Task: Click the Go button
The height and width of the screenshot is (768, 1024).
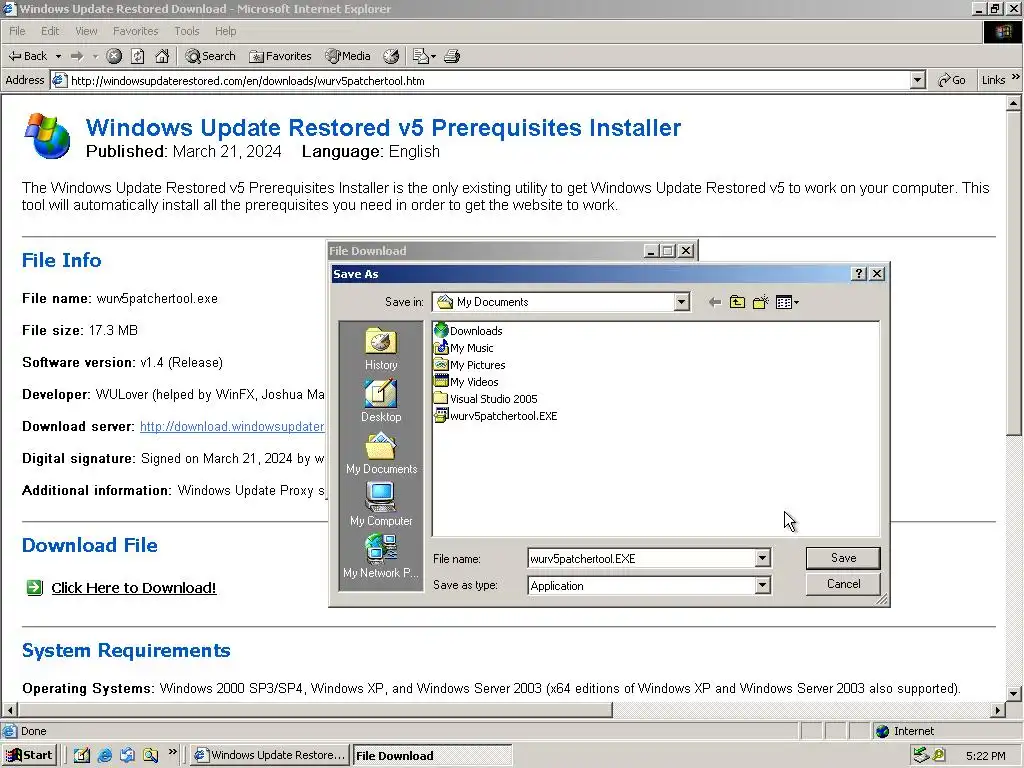Action: point(952,80)
